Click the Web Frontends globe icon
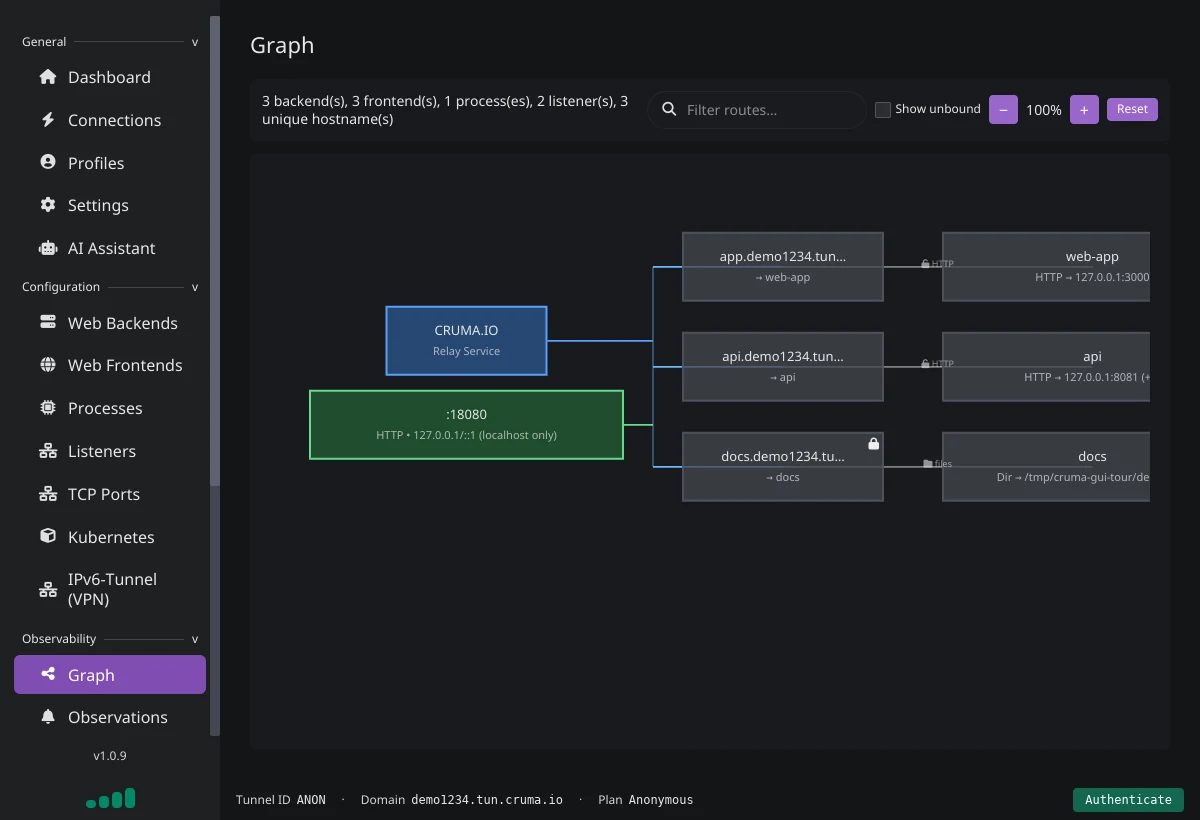Image resolution: width=1200 pixels, height=820 pixels. click(47, 365)
